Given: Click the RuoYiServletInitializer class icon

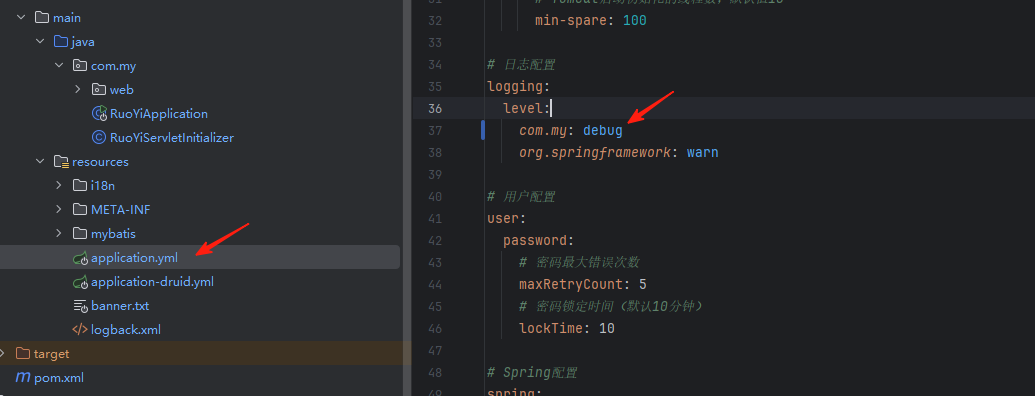Looking at the screenshot, I should pos(98,137).
